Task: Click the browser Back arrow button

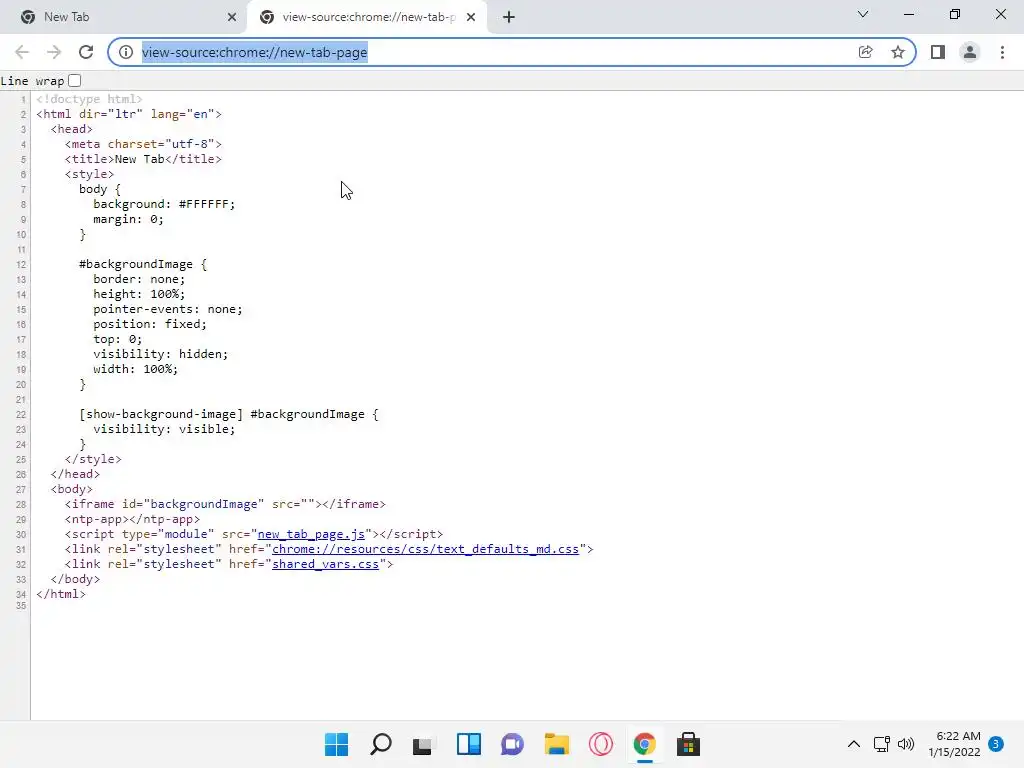Action: (x=22, y=52)
